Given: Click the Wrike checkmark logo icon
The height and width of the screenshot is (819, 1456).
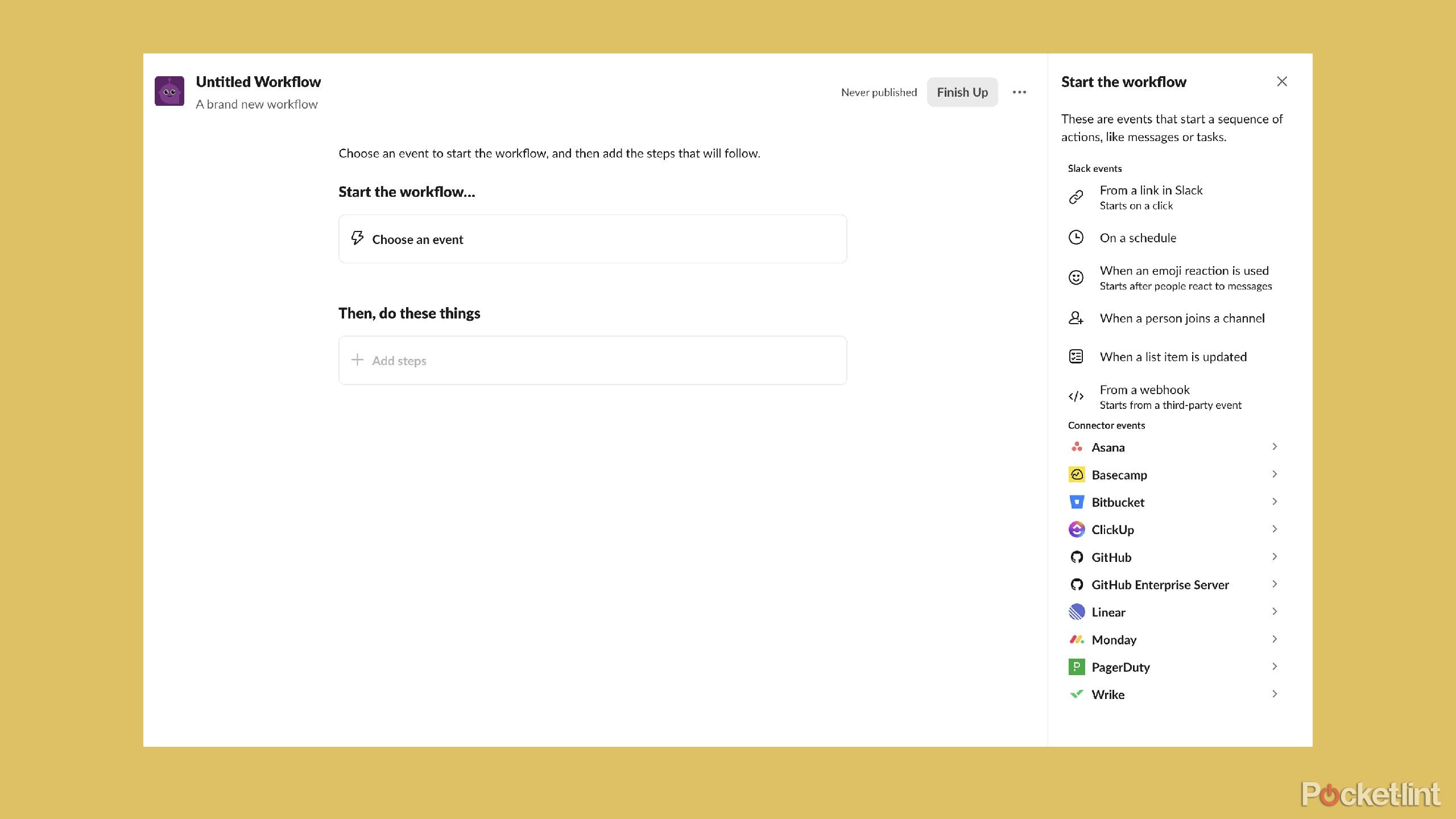Looking at the screenshot, I should tap(1077, 694).
